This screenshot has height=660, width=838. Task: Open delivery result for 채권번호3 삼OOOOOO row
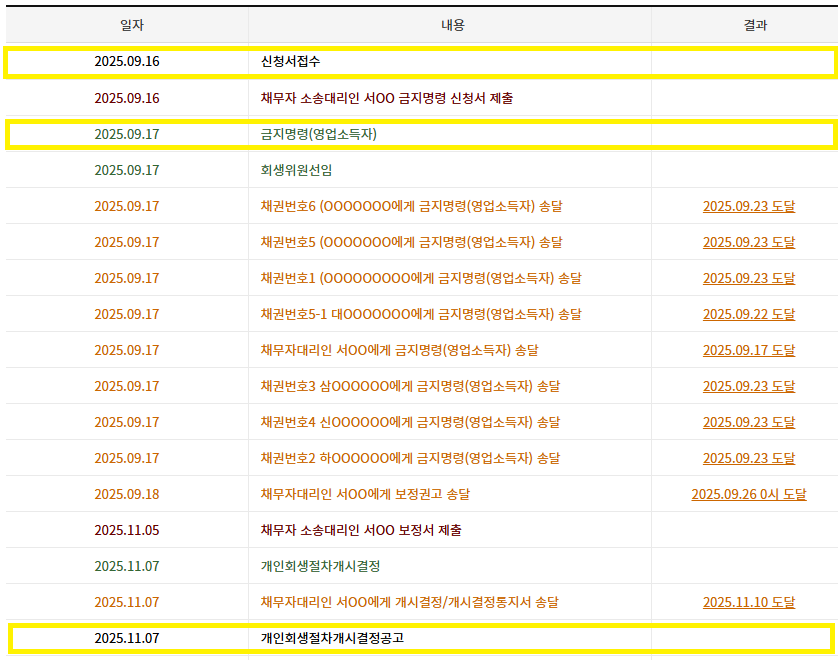[x=748, y=386]
